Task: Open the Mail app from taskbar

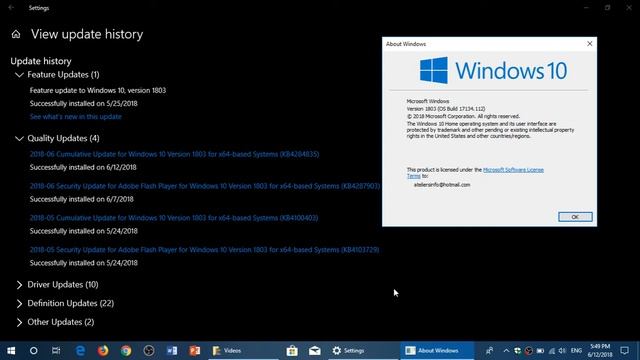Action: pos(315,351)
